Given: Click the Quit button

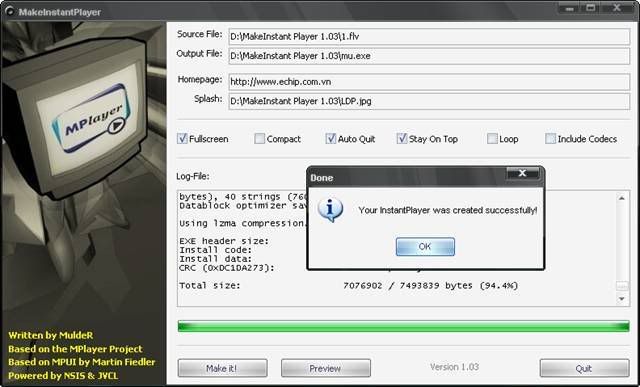Looking at the screenshot, I should click(x=584, y=368).
